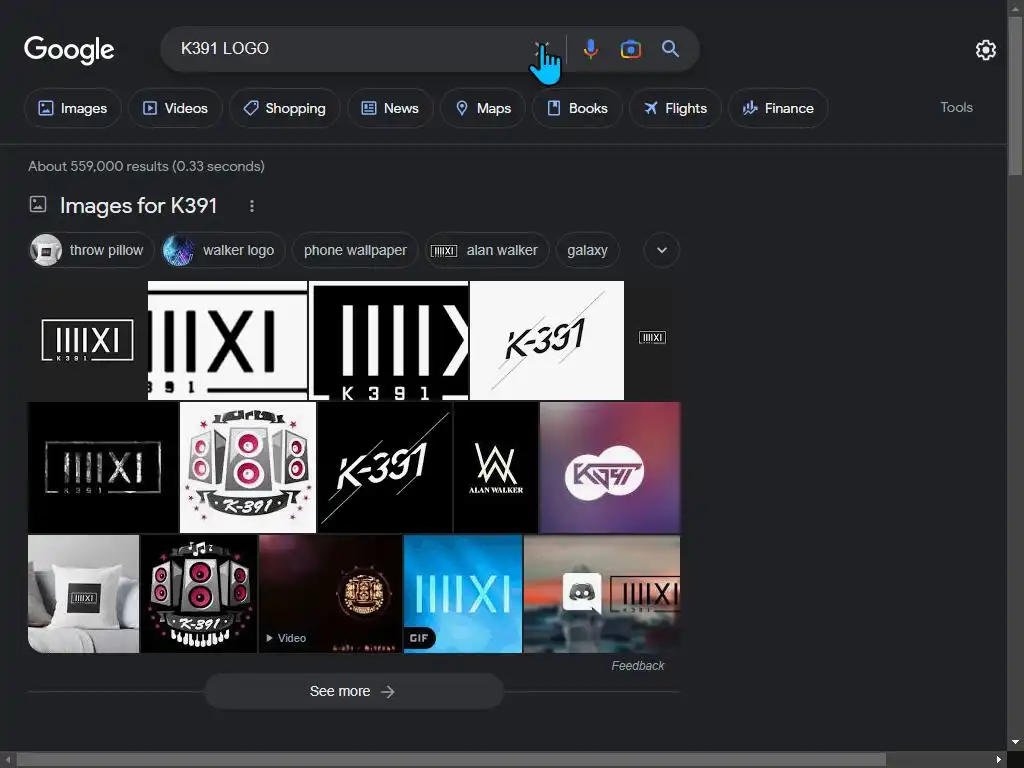Open the K-391 script on white thumbnail
Image resolution: width=1024 pixels, height=768 pixels.
[547, 340]
